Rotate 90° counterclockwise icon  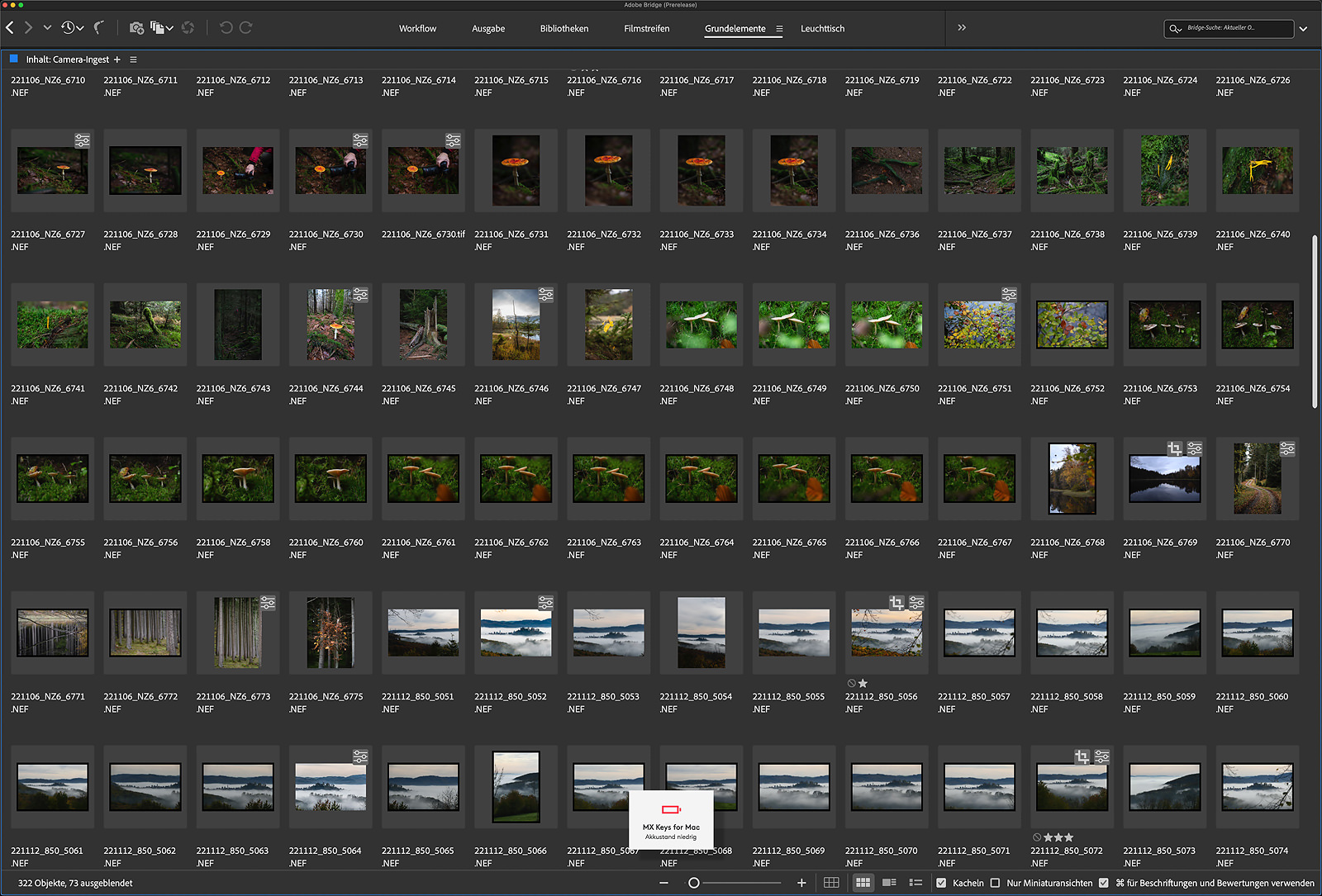pyautogui.click(x=226, y=28)
